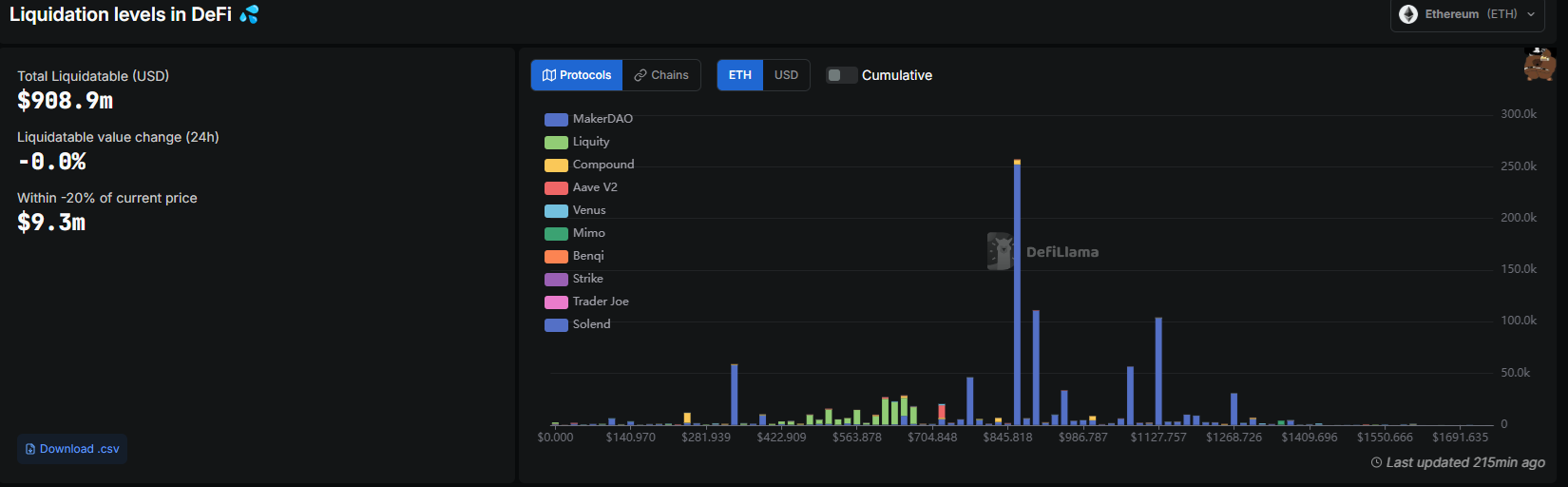Click the tallest bar near $845.818
1568x487 pixels.
click(x=1017, y=293)
